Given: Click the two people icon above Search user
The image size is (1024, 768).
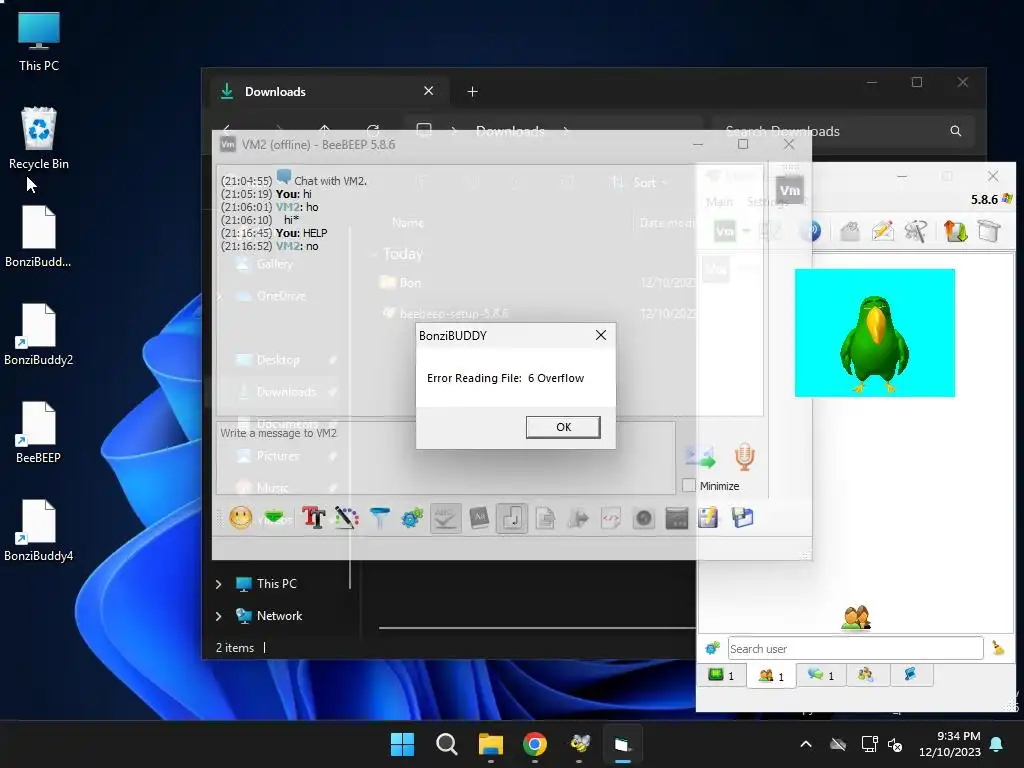Looking at the screenshot, I should (856, 617).
